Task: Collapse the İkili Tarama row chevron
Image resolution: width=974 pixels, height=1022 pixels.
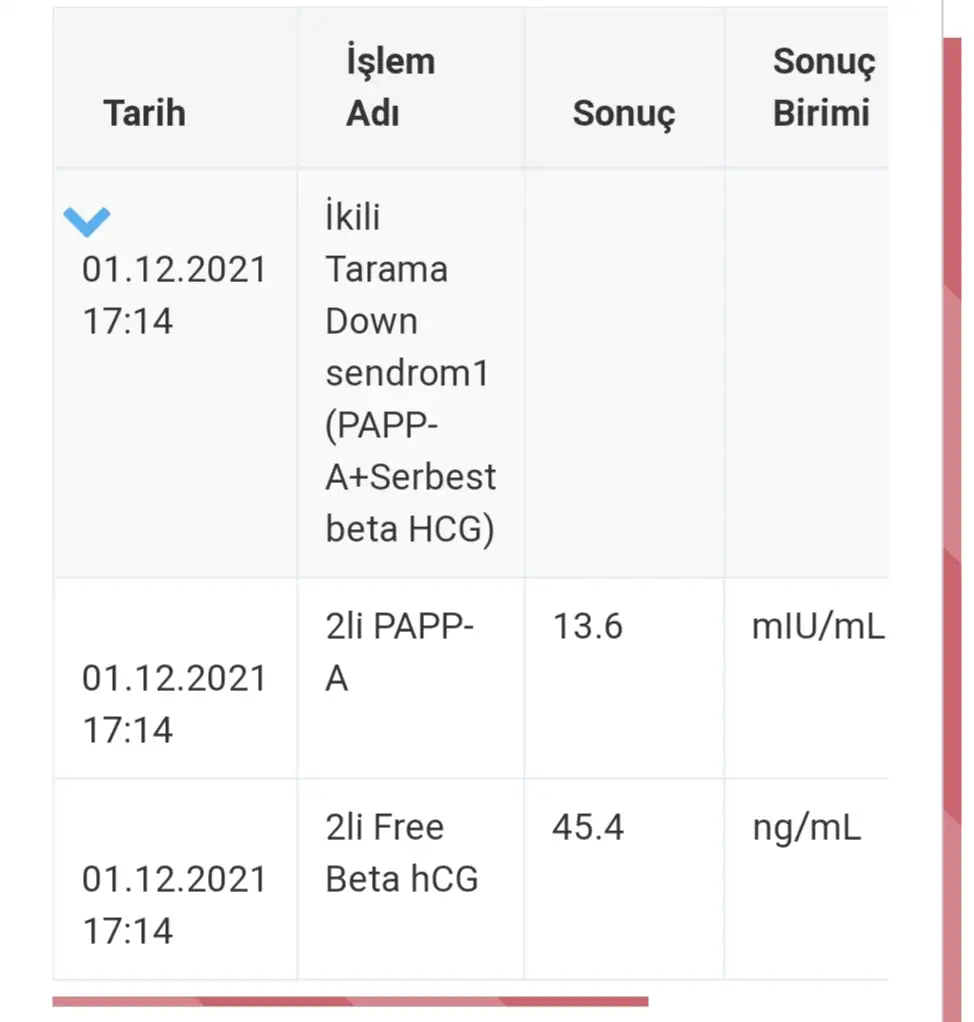Action: coord(87,221)
